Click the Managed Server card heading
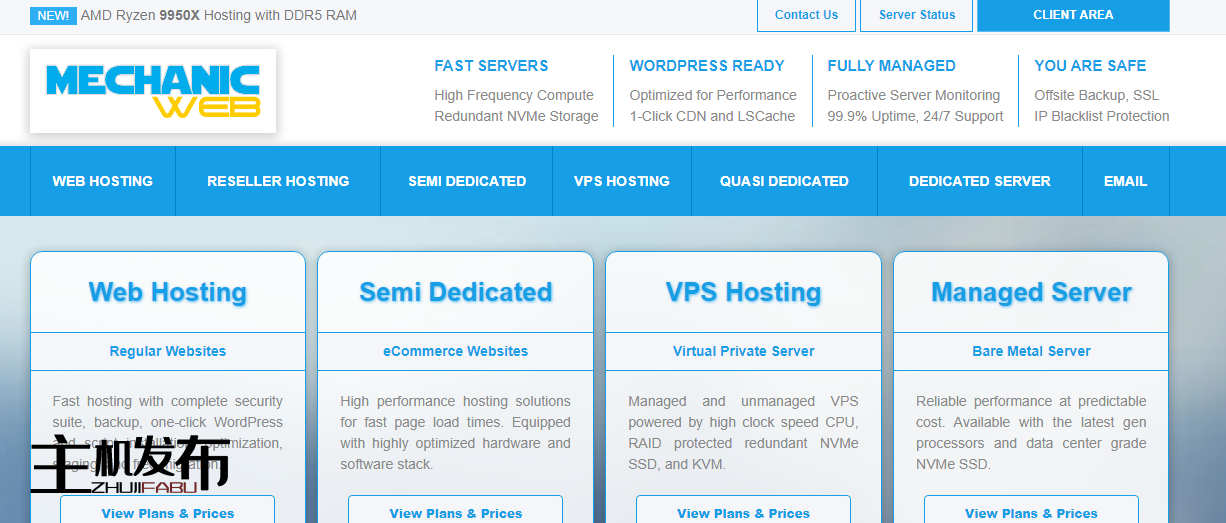The height and width of the screenshot is (523, 1226). coord(1031,292)
